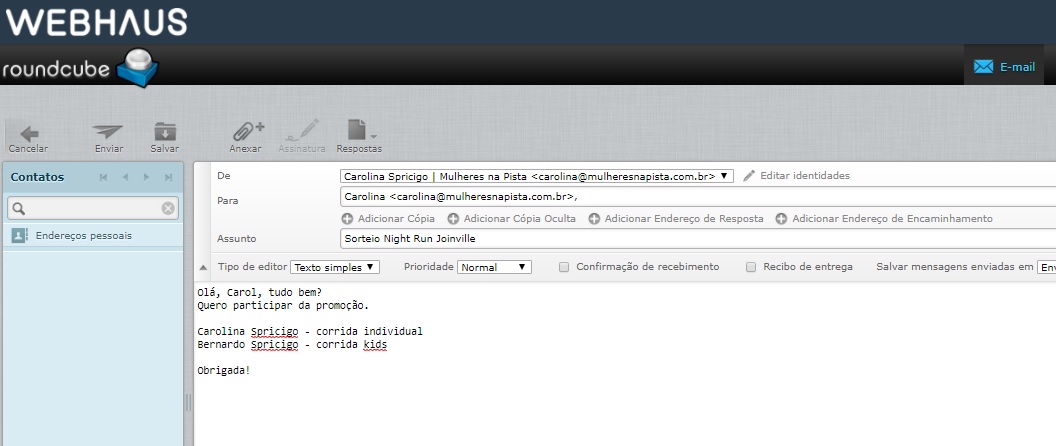Open the Tipo de editor dropdown
1056x446 pixels.
pyautogui.click(x=335, y=267)
